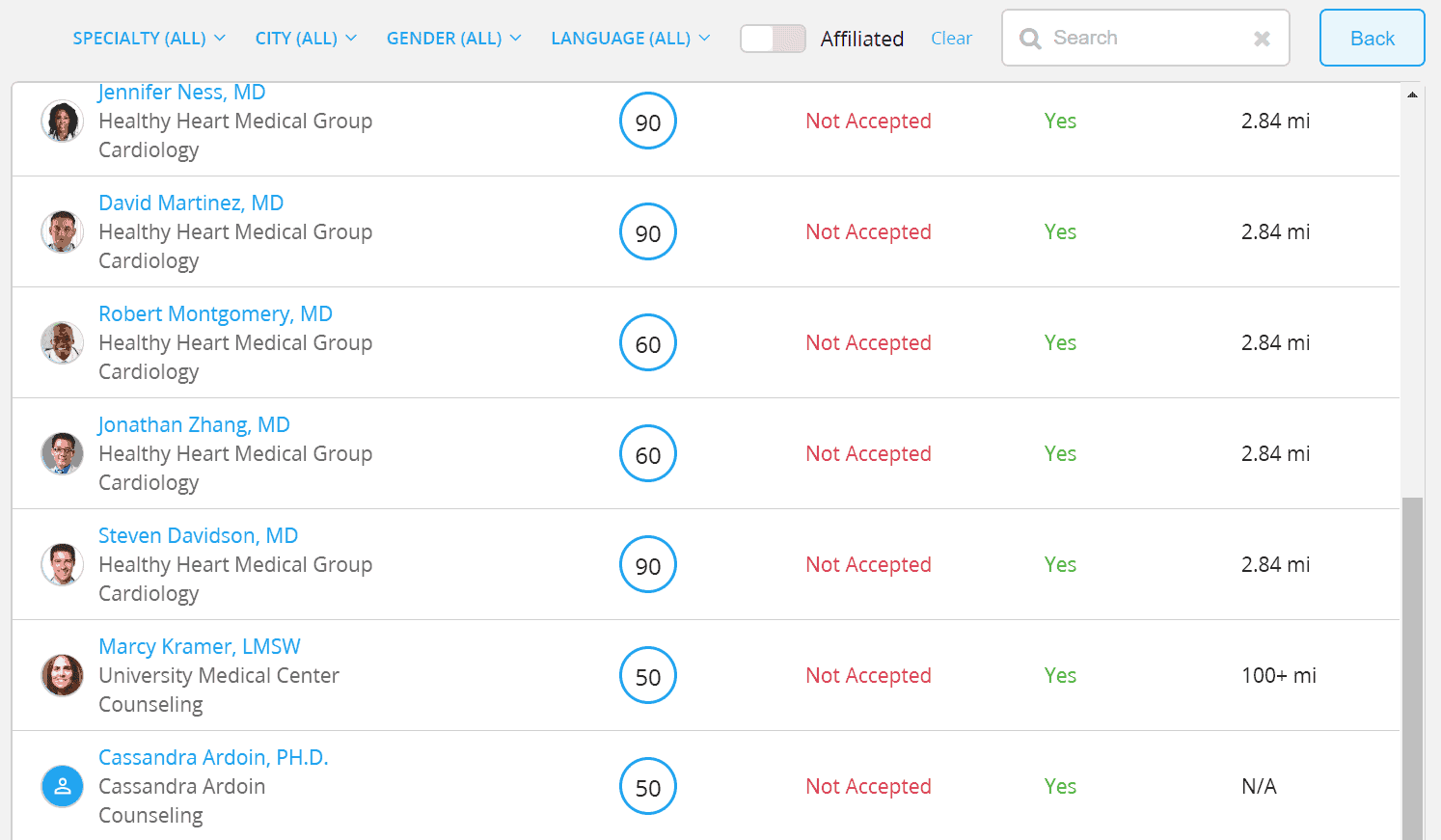The image size is (1441, 840).
Task: Open Jennifer Ness, MD profile link
Action: tap(182, 93)
